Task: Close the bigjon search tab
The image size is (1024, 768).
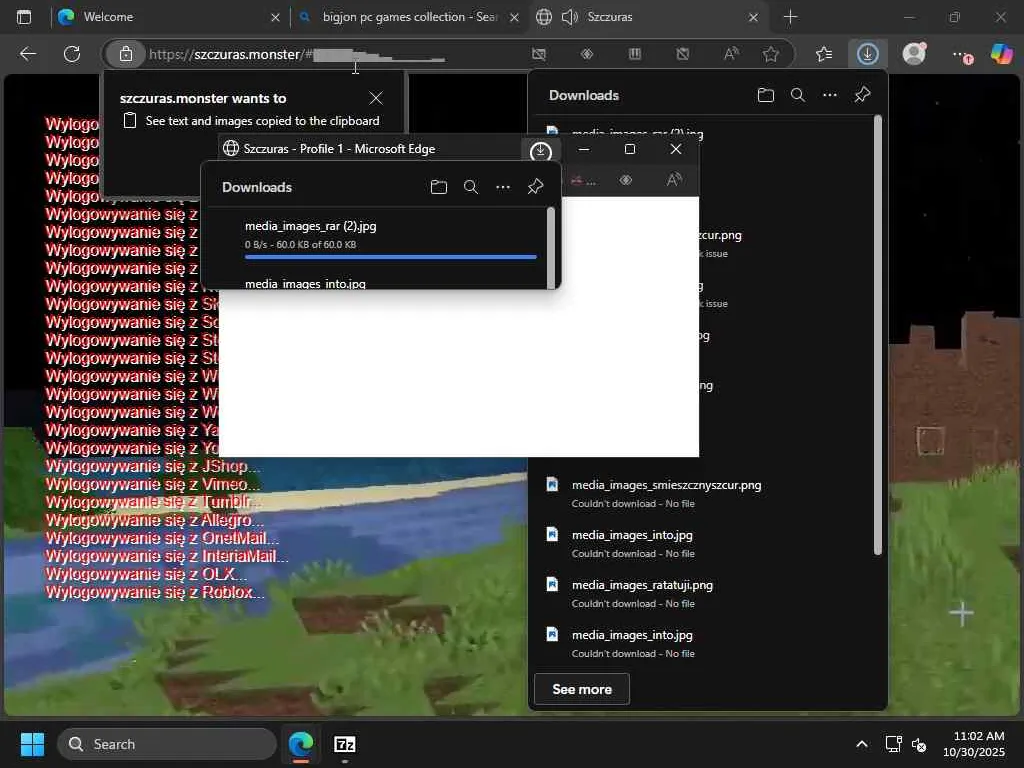Action: (x=515, y=18)
